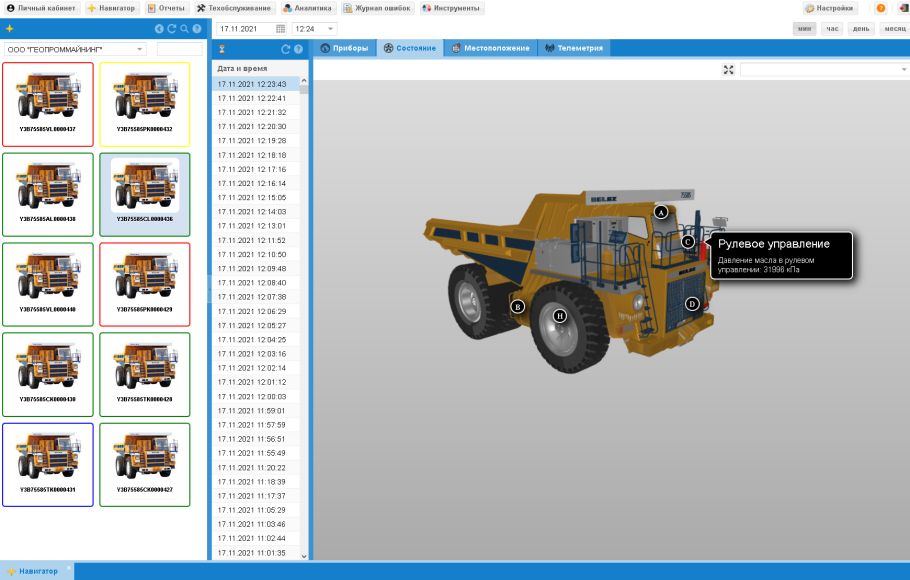Image resolution: width=910 pixels, height=580 pixels.
Task: Click the back arrow icon in navigator header
Action: click(x=159, y=28)
